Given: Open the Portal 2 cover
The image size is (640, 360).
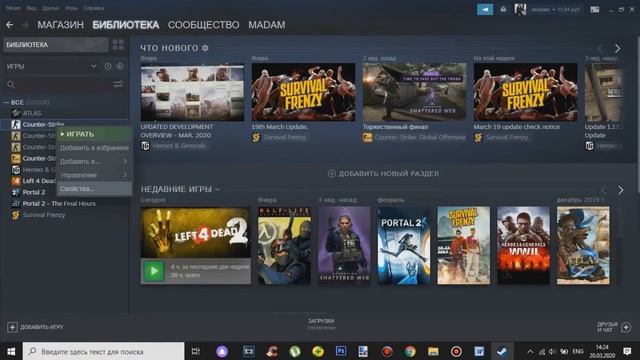Looking at the screenshot, I should tap(404, 245).
